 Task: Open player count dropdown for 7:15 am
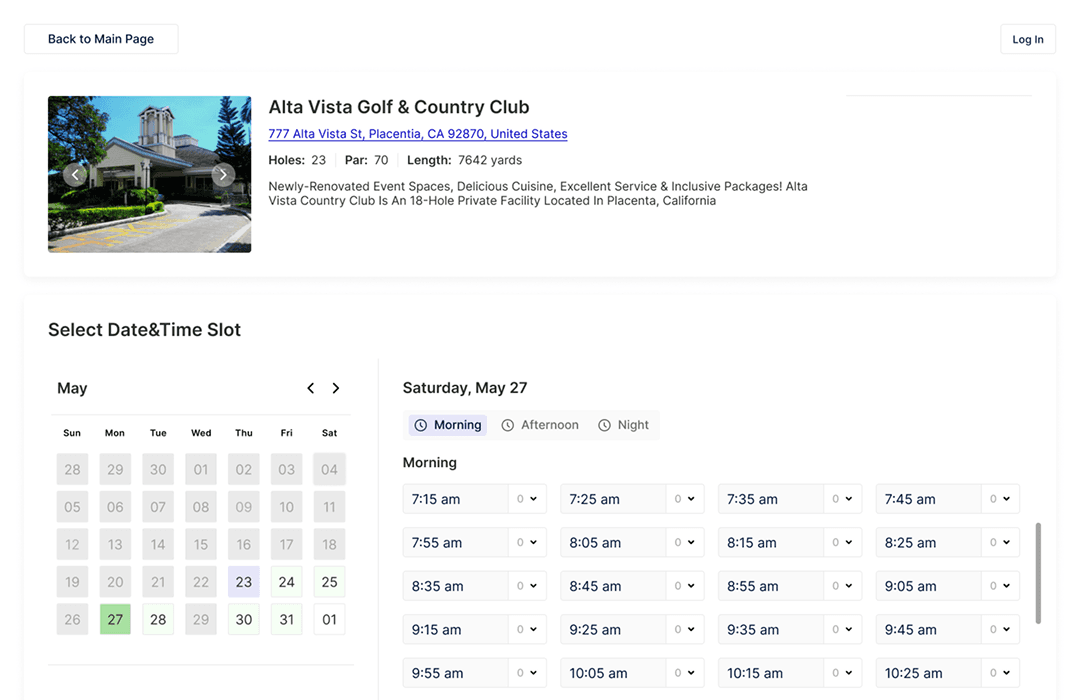click(527, 499)
